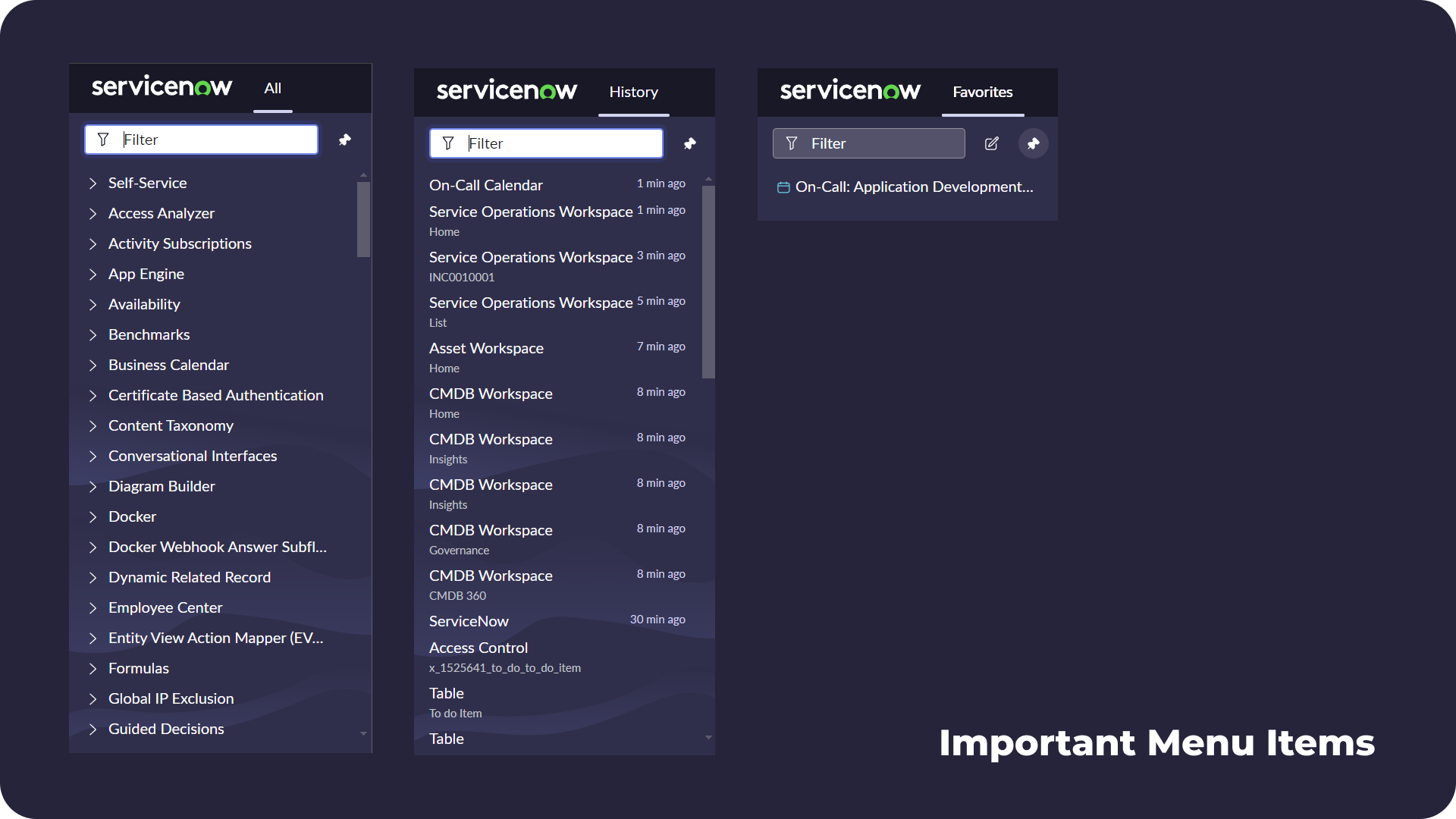This screenshot has width=1456, height=819.
Task: Click the ServiceNow logo in the Favorites panel
Action: [850, 91]
